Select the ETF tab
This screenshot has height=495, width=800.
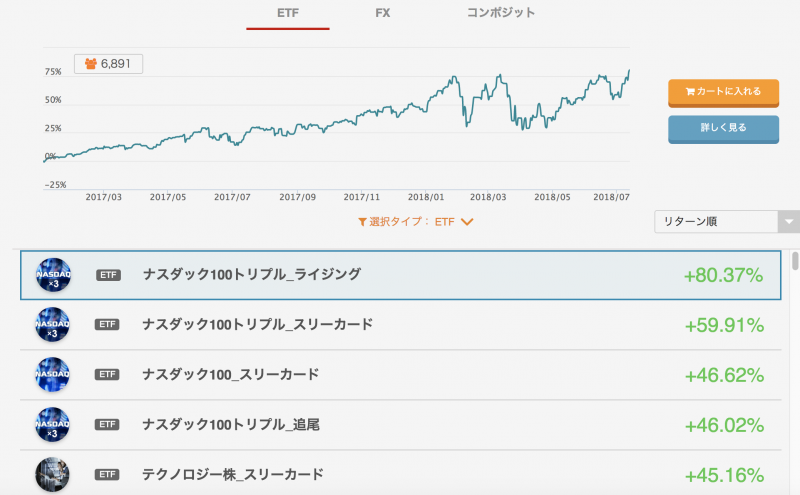coord(288,13)
